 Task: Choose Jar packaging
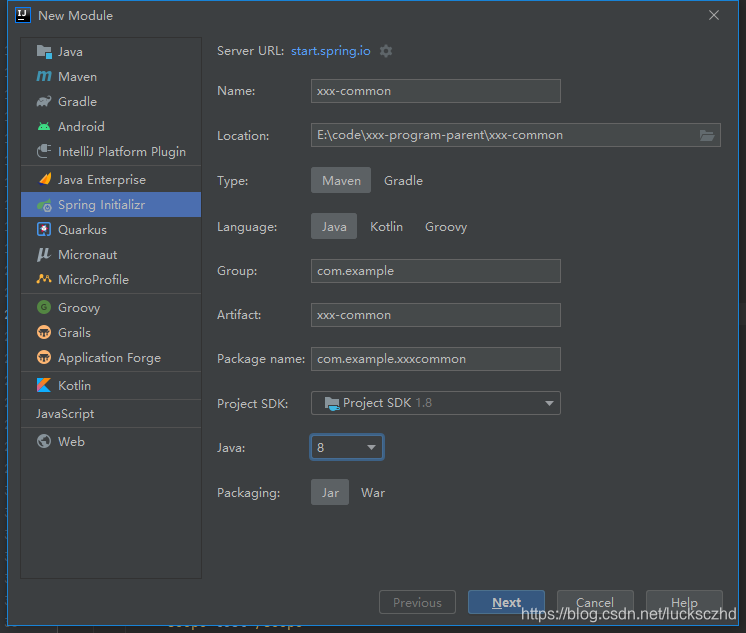(330, 492)
